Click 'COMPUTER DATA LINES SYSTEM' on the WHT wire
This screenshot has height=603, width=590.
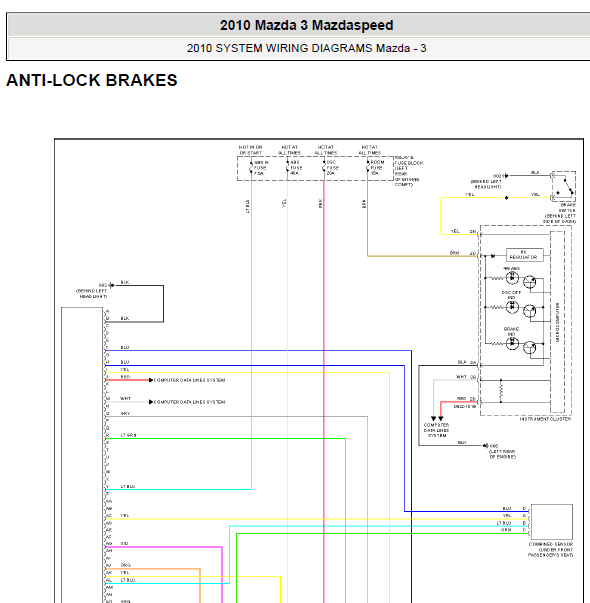pyautogui.click(x=189, y=402)
